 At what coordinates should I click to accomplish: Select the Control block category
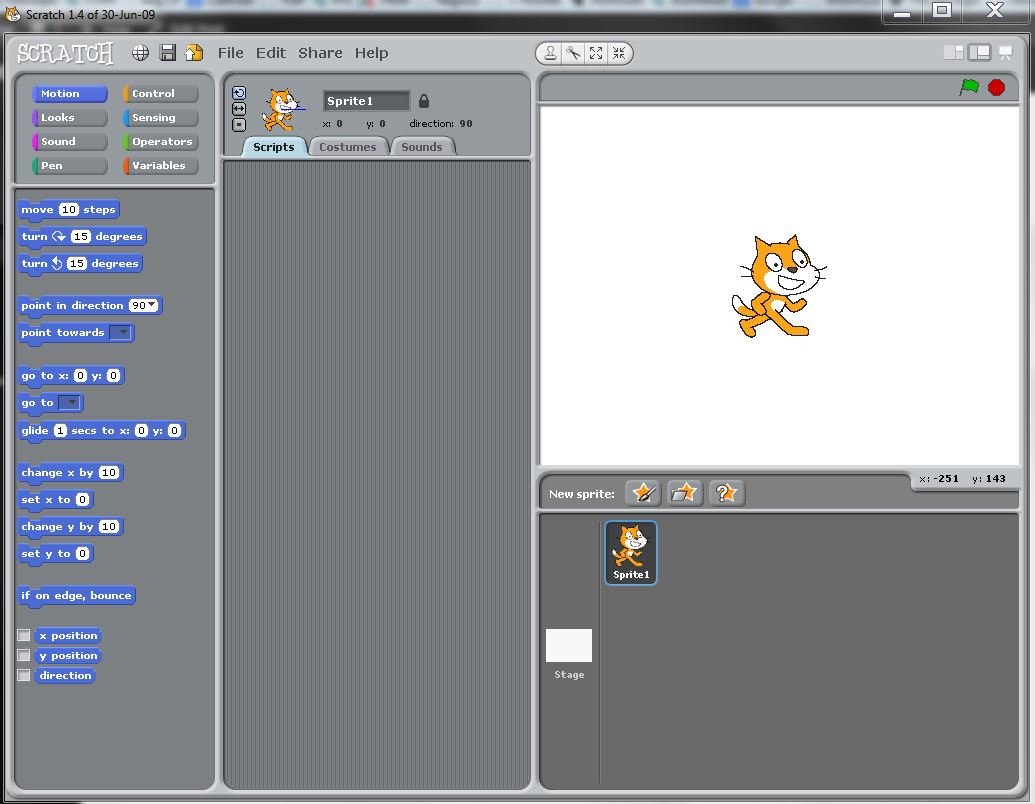pos(160,94)
